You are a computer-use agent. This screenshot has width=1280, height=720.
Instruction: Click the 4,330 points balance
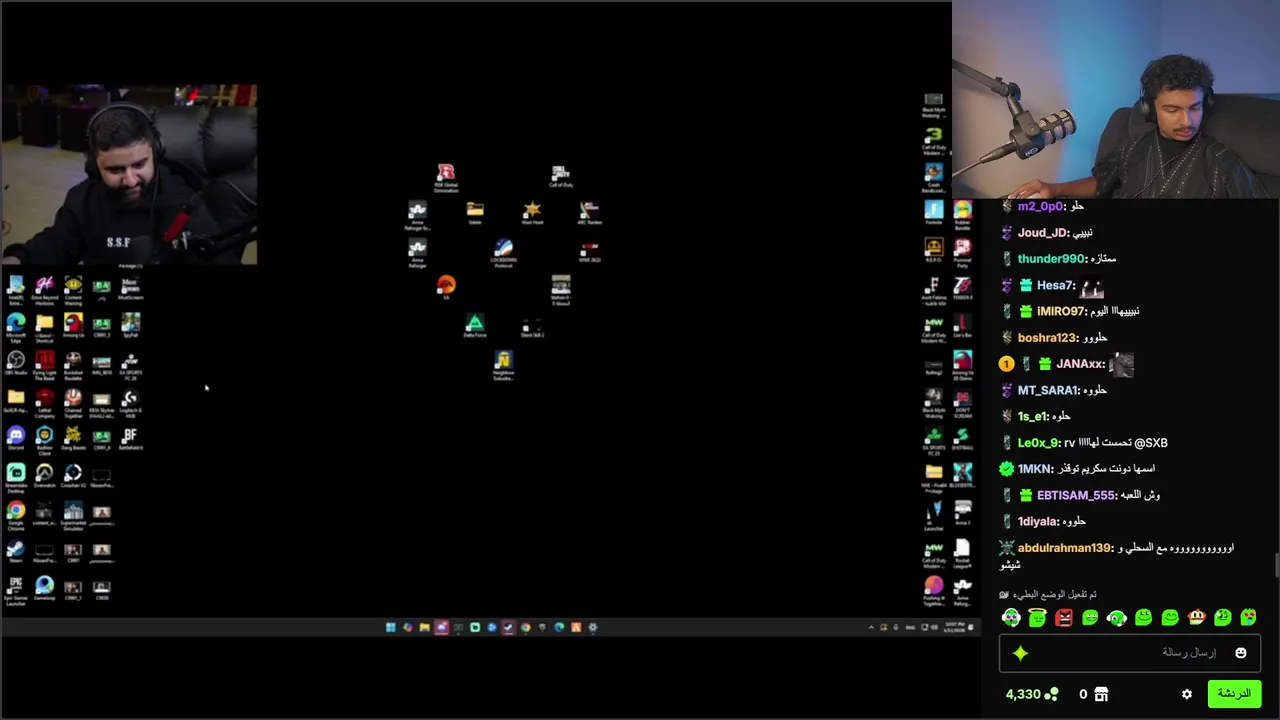[1032, 694]
